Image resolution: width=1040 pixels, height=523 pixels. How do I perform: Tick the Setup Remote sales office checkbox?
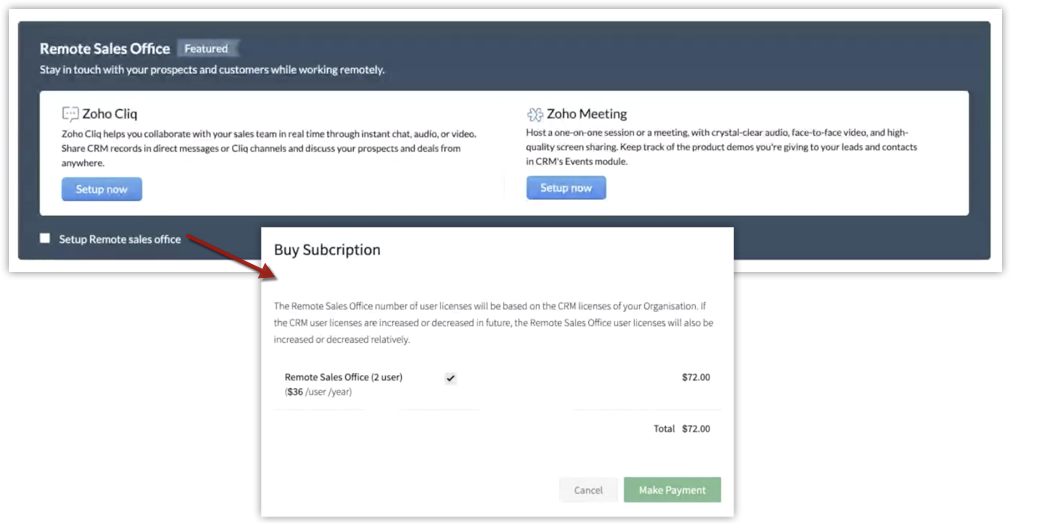pos(44,238)
